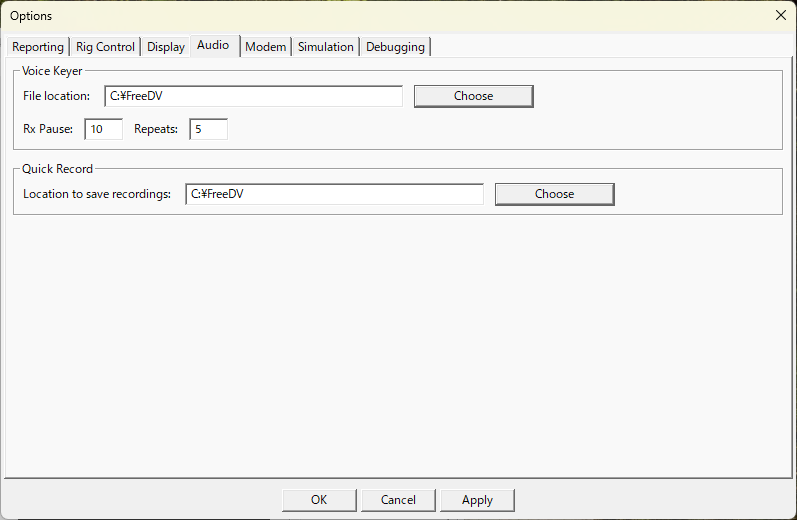Click the 'Location to save recordings:' label
Screen dimensions: 797x520
tap(97, 194)
